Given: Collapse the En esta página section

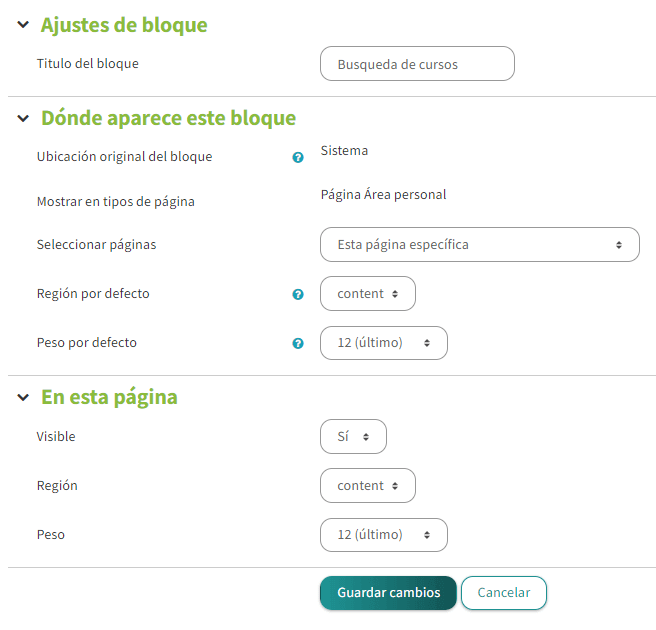Looking at the screenshot, I should pyautogui.click(x=23, y=397).
